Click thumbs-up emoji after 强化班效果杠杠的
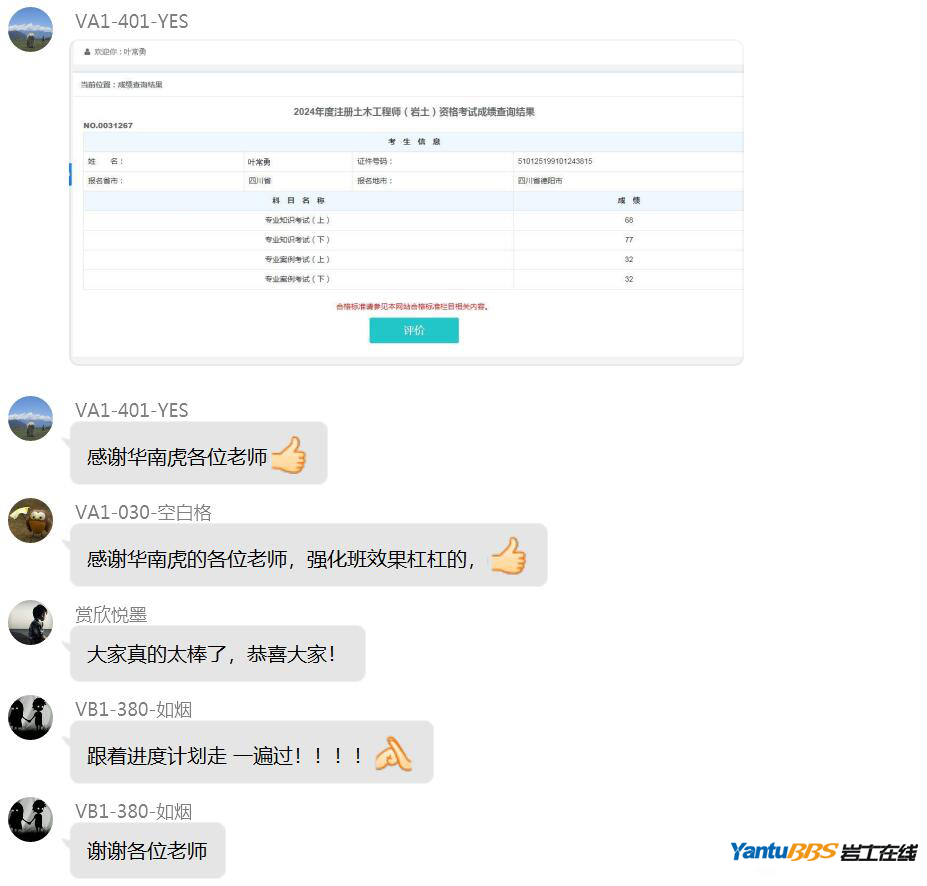The height and width of the screenshot is (886, 927). [x=507, y=557]
